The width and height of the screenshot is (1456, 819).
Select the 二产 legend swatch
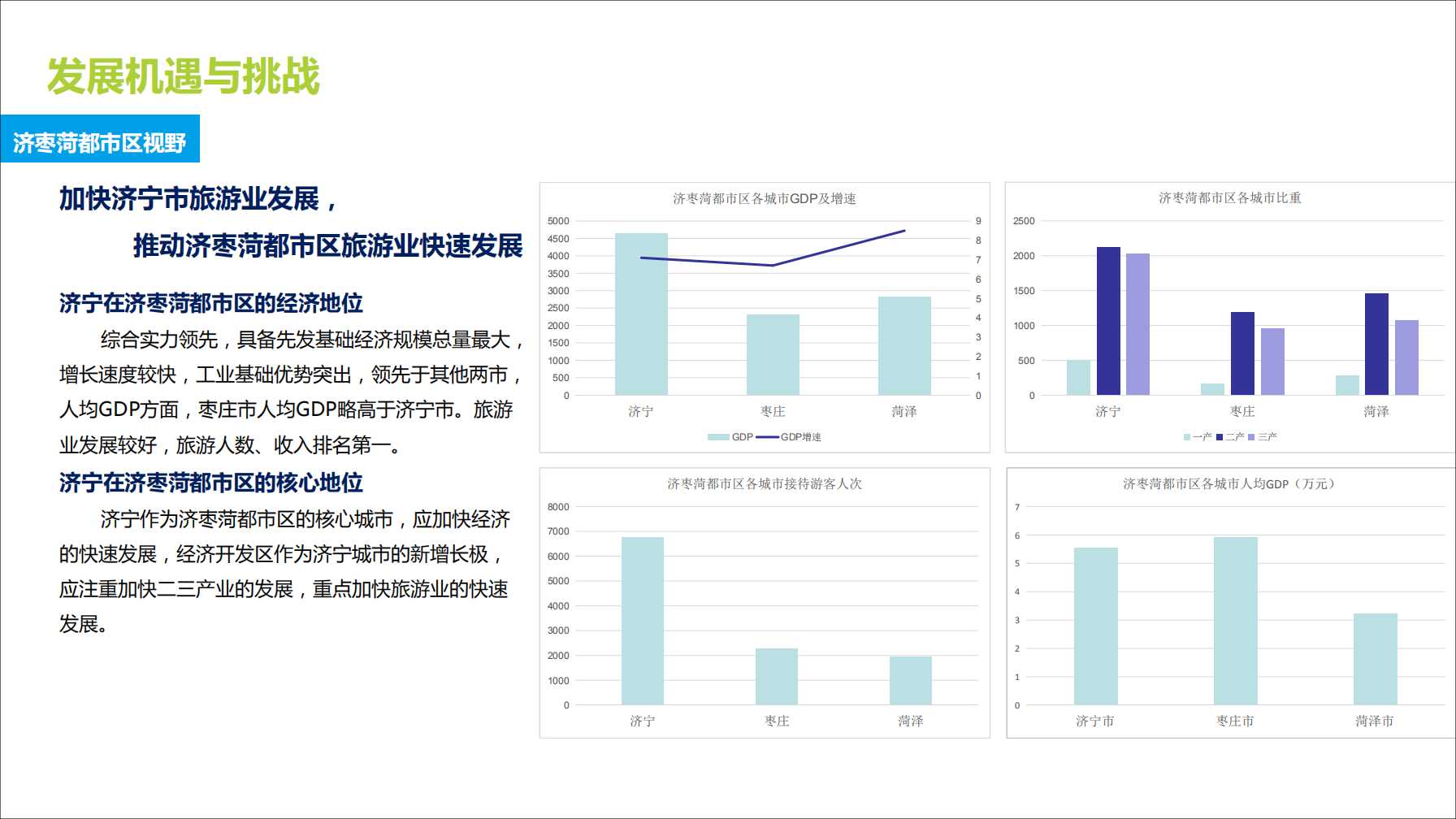coord(1220,437)
